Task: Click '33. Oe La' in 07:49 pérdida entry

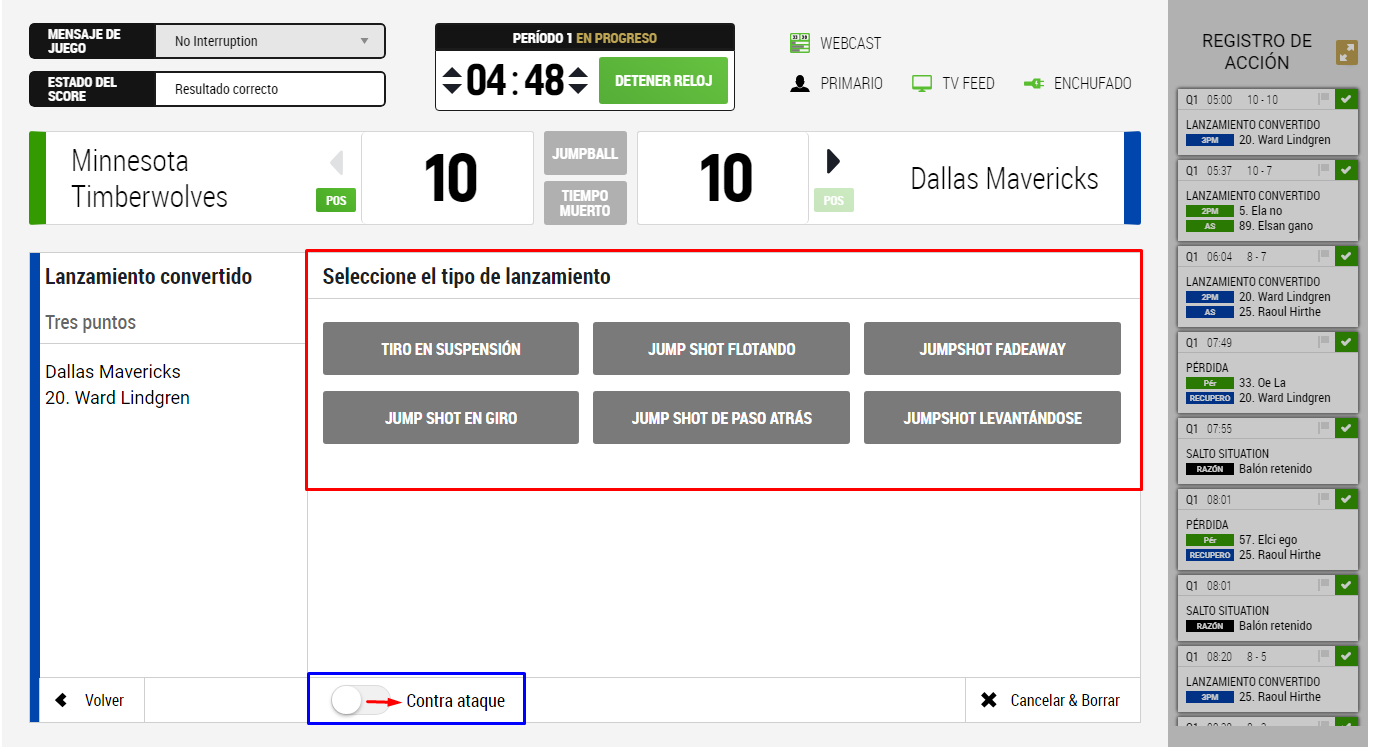Action: [1261, 383]
